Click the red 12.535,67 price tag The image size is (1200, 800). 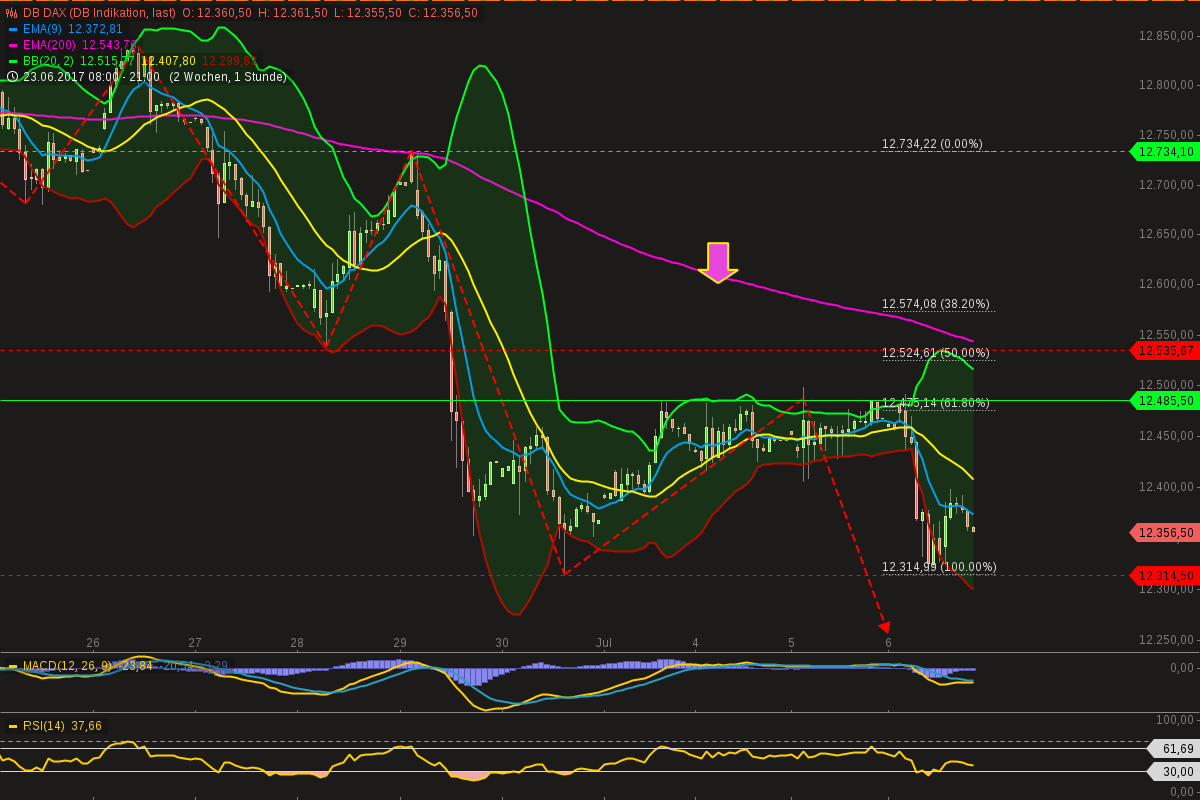coord(1163,350)
